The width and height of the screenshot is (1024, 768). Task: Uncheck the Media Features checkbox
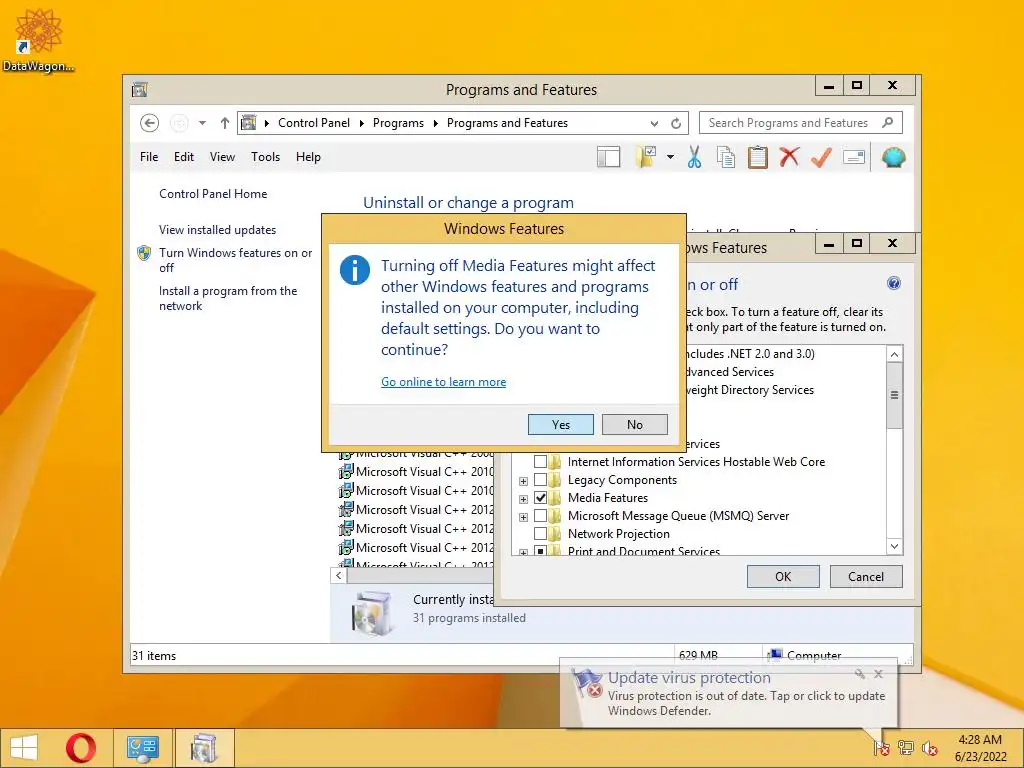[x=540, y=498]
